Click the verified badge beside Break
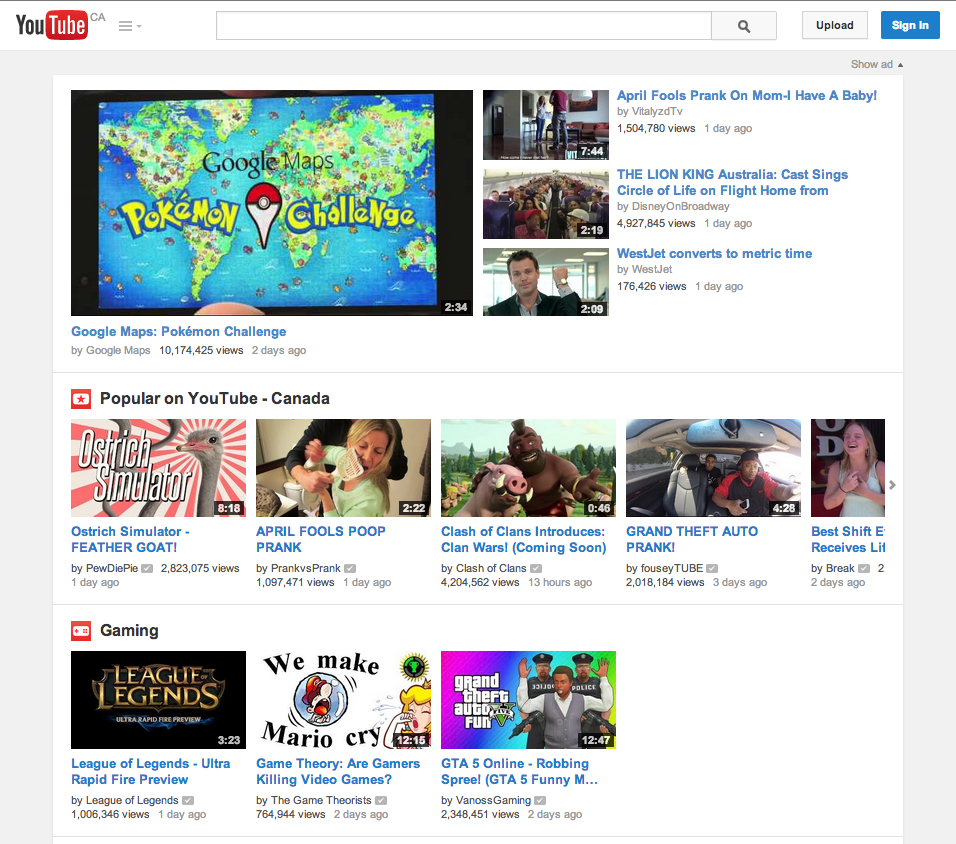956x844 pixels. (x=864, y=568)
